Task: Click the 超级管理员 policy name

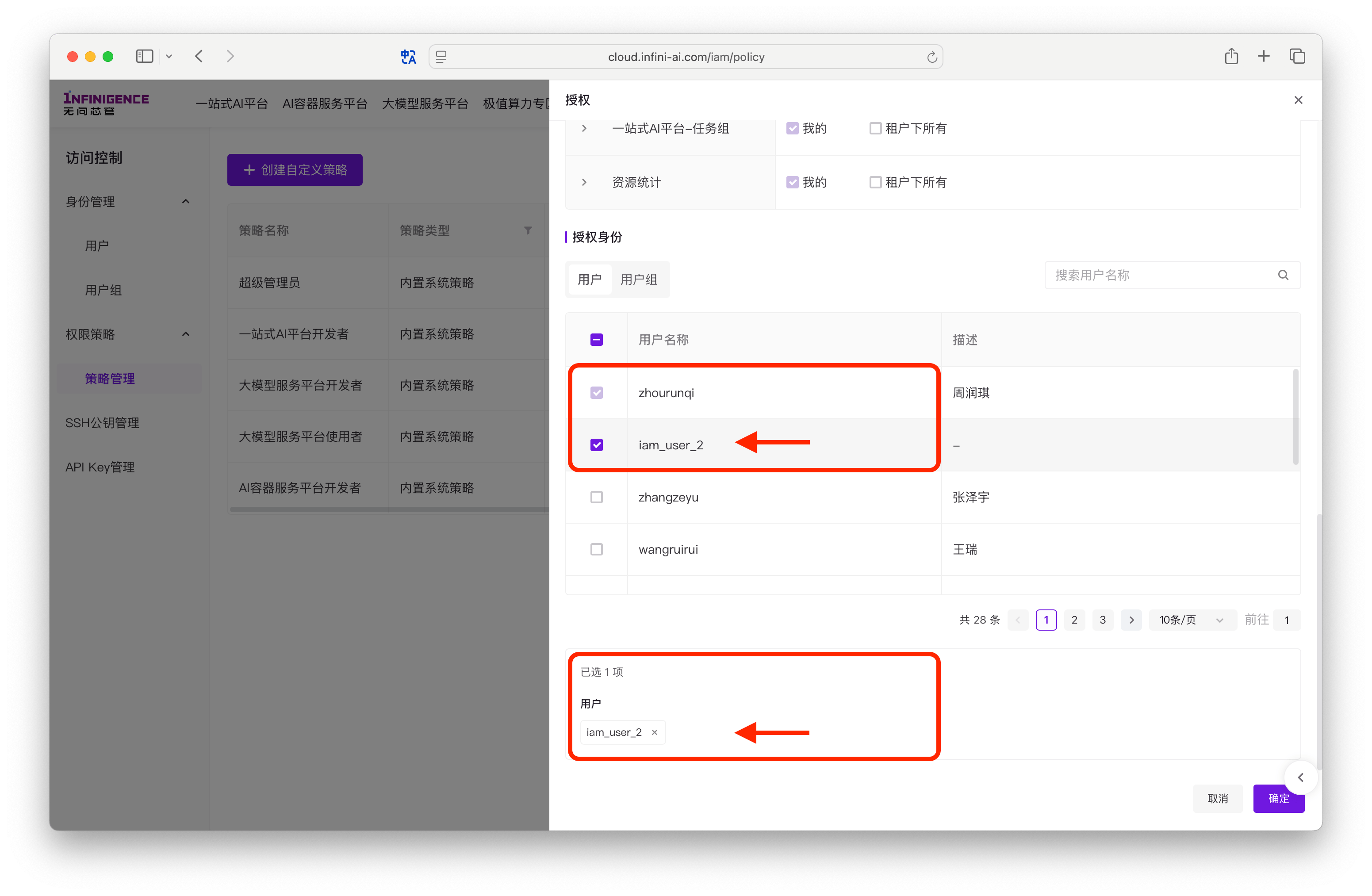Action: [x=269, y=283]
